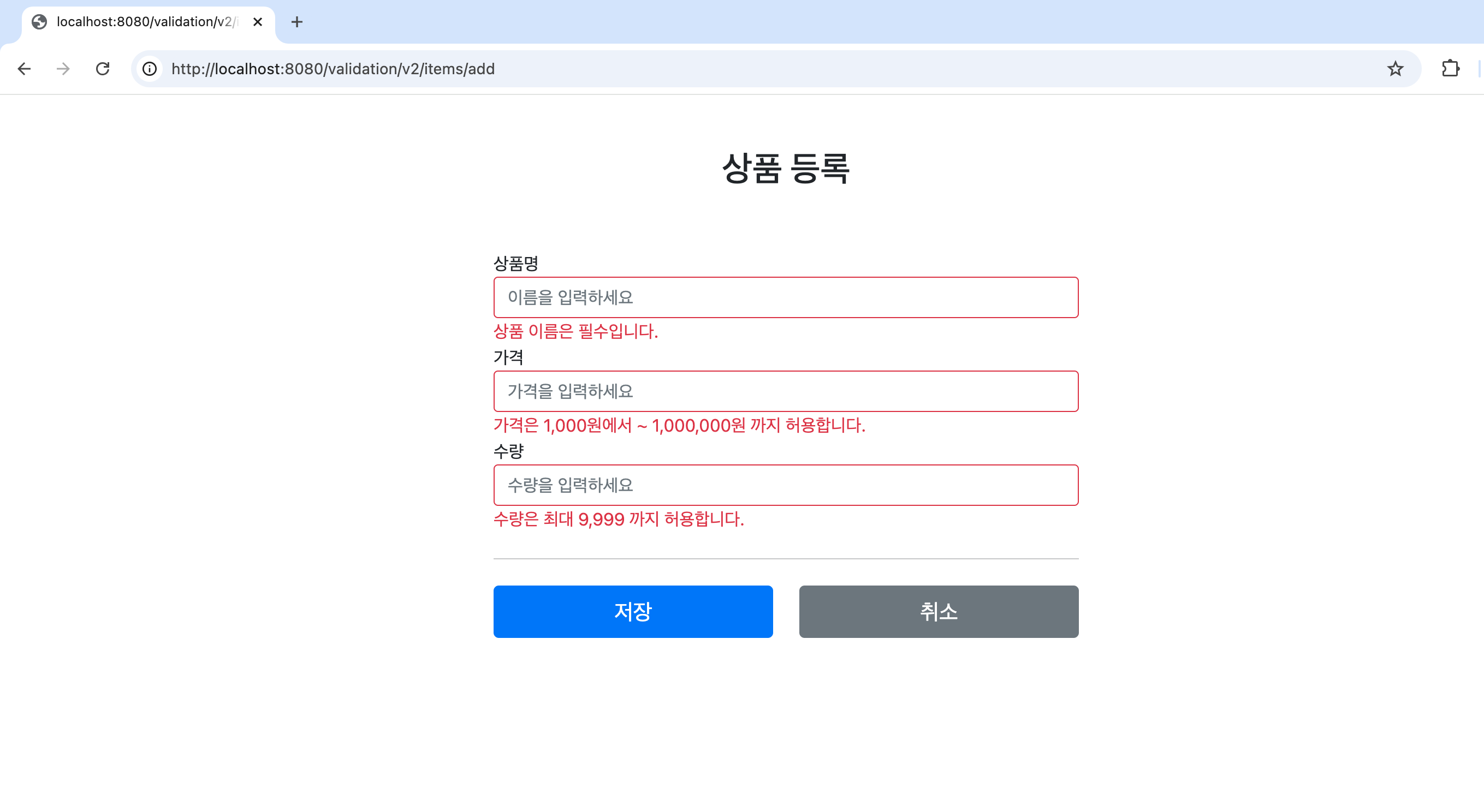This screenshot has height=812, width=1484.
Task: Bookmark this page with star icon
Action: (x=1394, y=69)
